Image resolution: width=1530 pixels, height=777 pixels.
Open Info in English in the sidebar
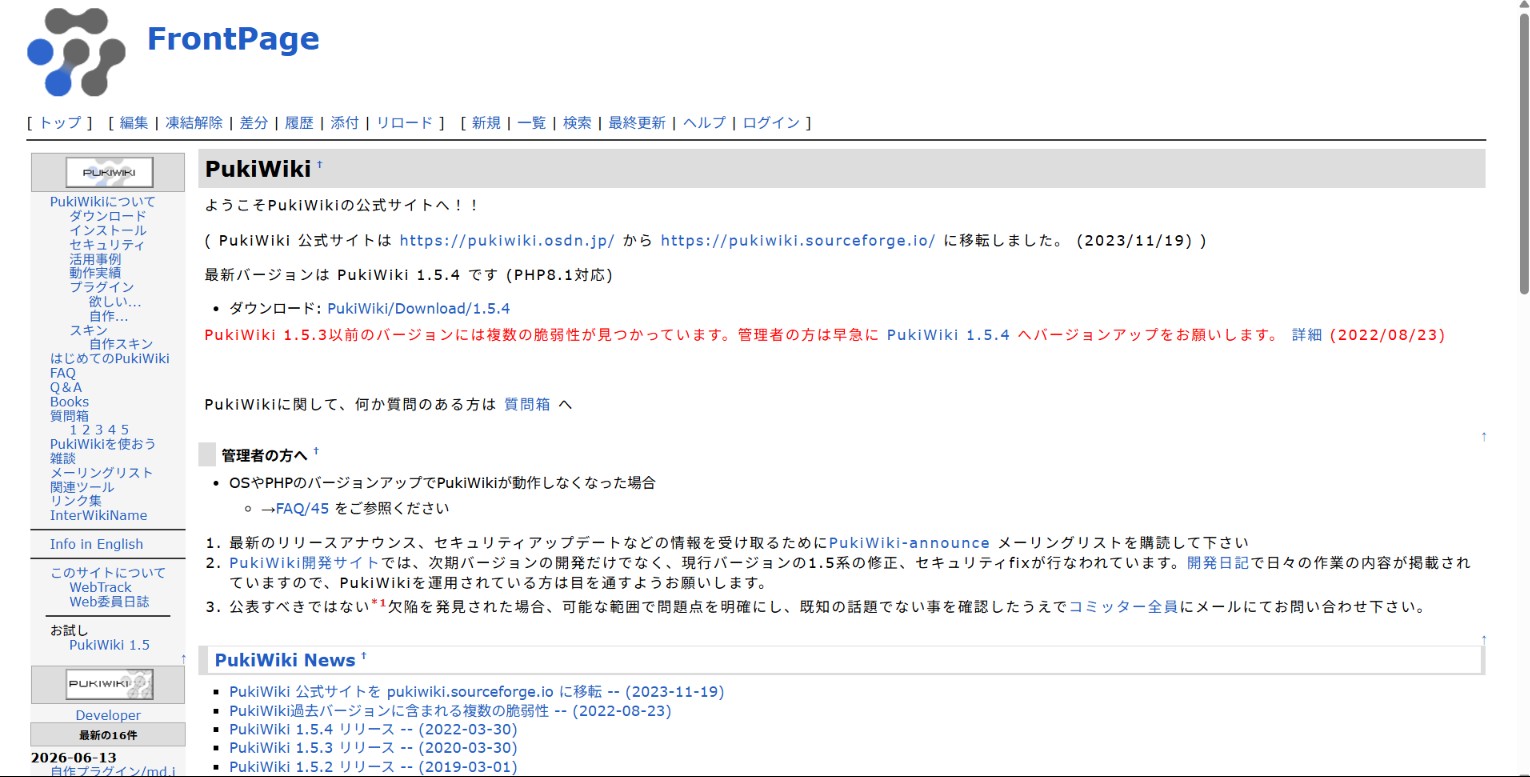click(x=96, y=544)
